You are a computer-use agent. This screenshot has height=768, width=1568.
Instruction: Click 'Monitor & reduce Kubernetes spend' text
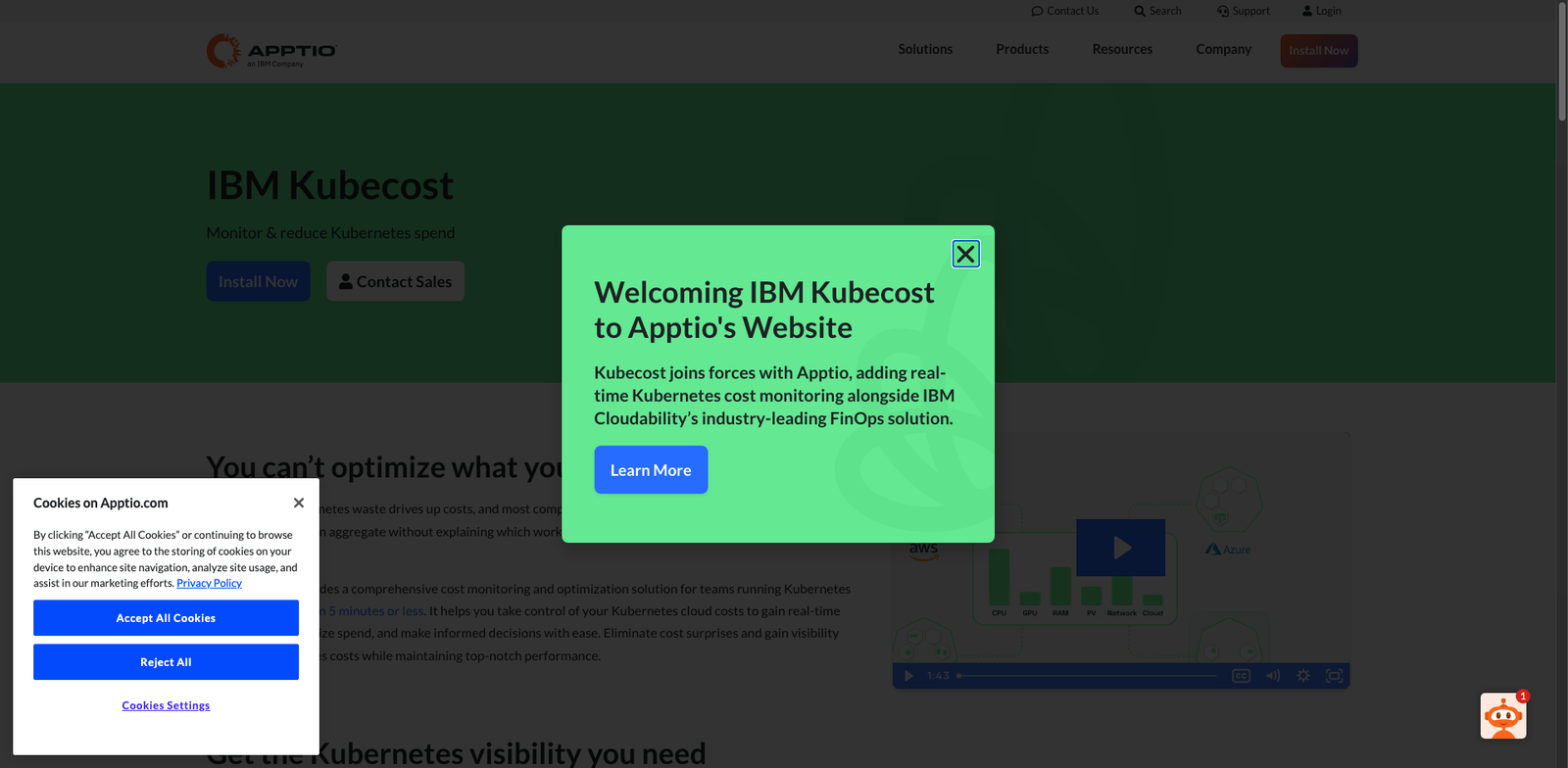(x=330, y=233)
